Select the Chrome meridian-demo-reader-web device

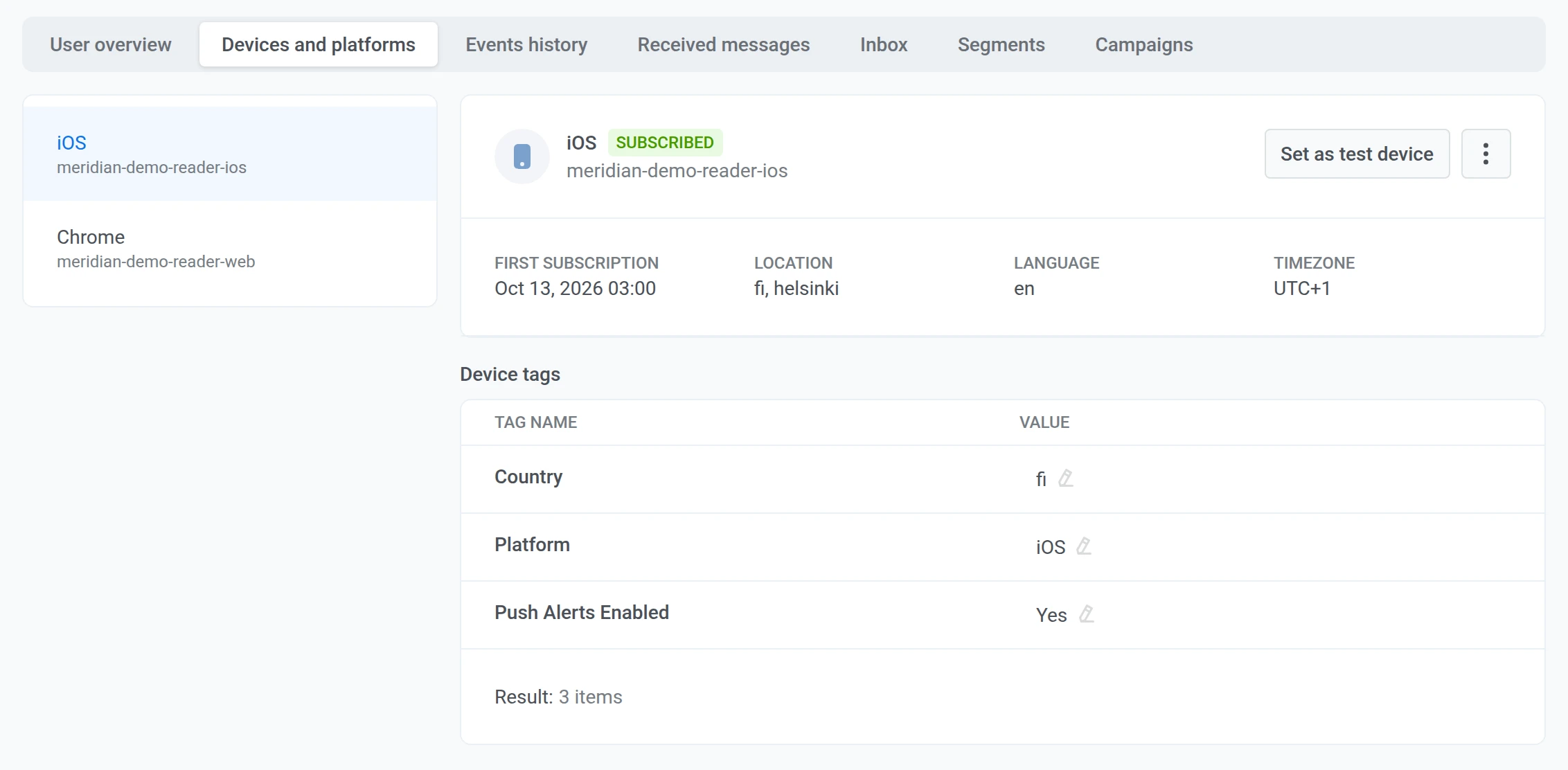pyautogui.click(x=230, y=248)
